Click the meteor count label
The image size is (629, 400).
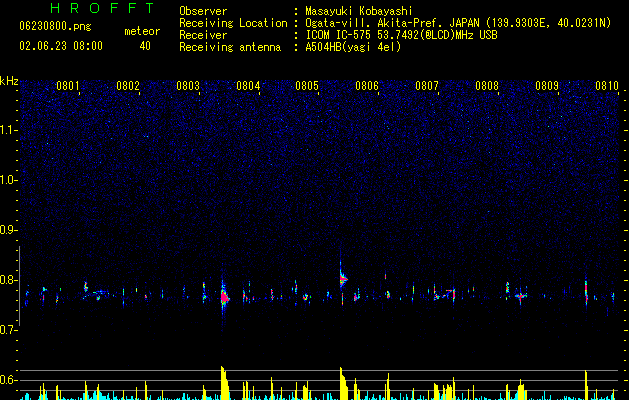pyautogui.click(x=142, y=31)
